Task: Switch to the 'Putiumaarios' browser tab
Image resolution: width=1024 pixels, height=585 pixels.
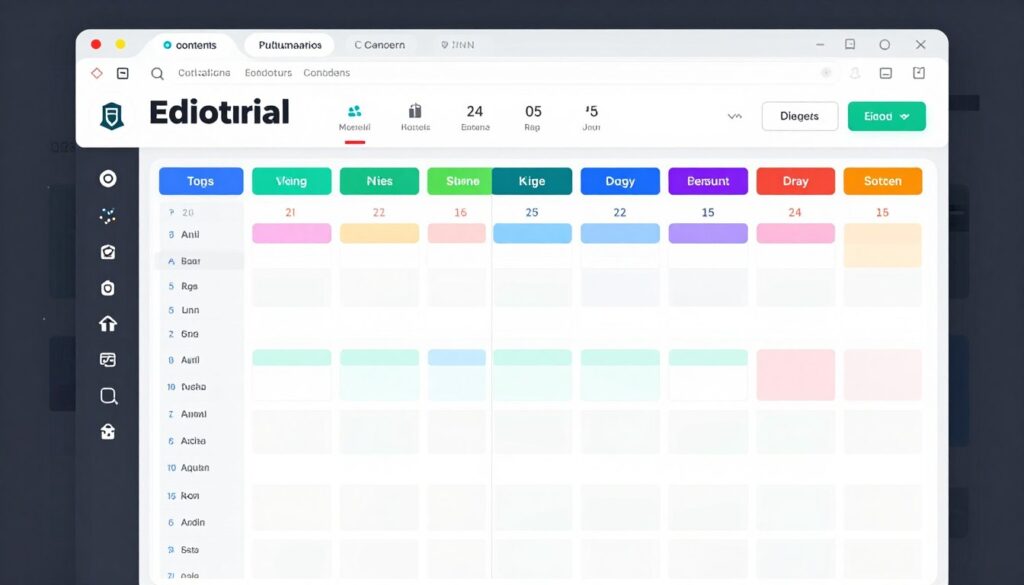Action: coord(288,44)
